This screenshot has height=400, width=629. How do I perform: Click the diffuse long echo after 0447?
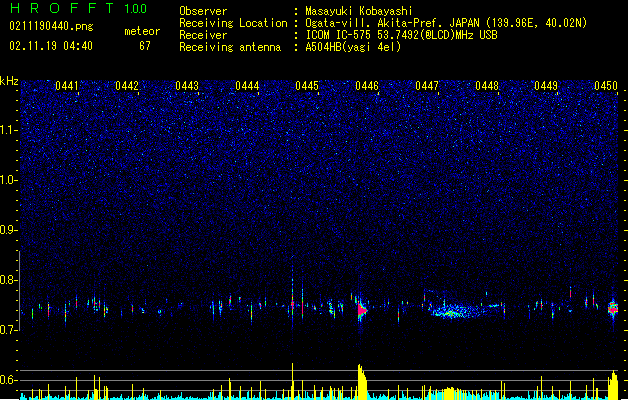(x=457, y=311)
